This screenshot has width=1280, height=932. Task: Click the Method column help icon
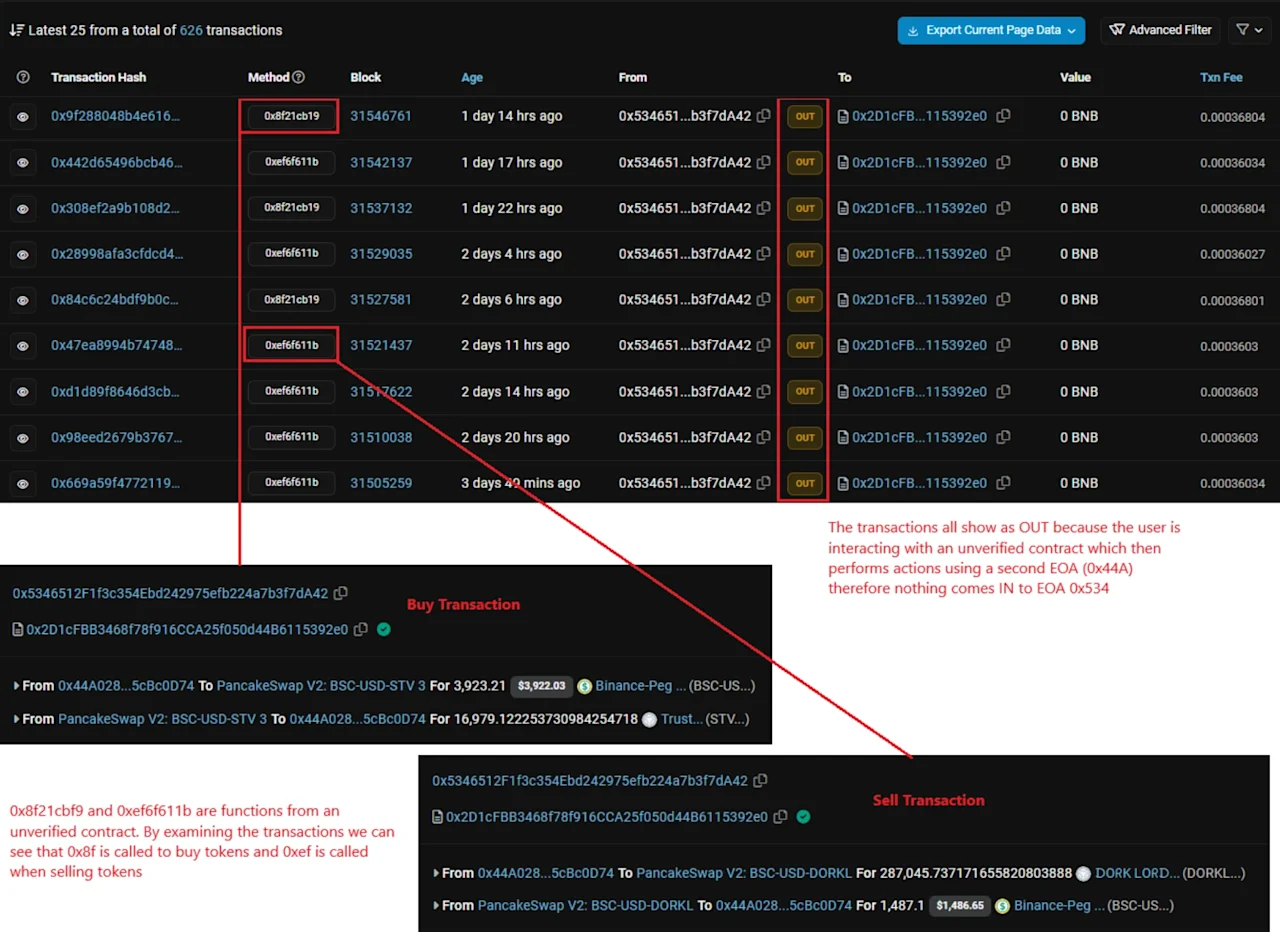click(x=298, y=77)
